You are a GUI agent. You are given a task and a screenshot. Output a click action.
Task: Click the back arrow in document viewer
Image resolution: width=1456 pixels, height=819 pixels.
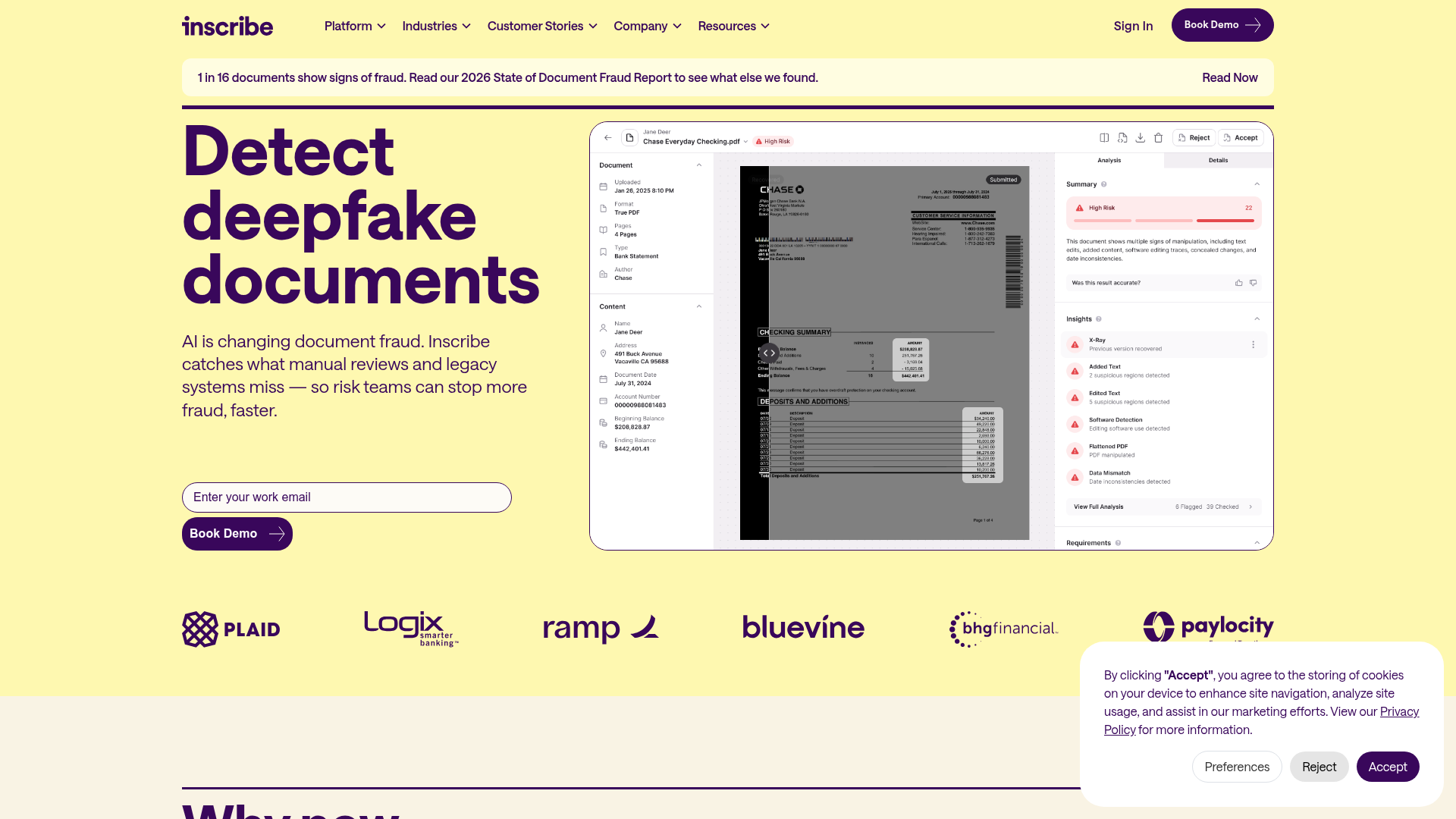(607, 138)
